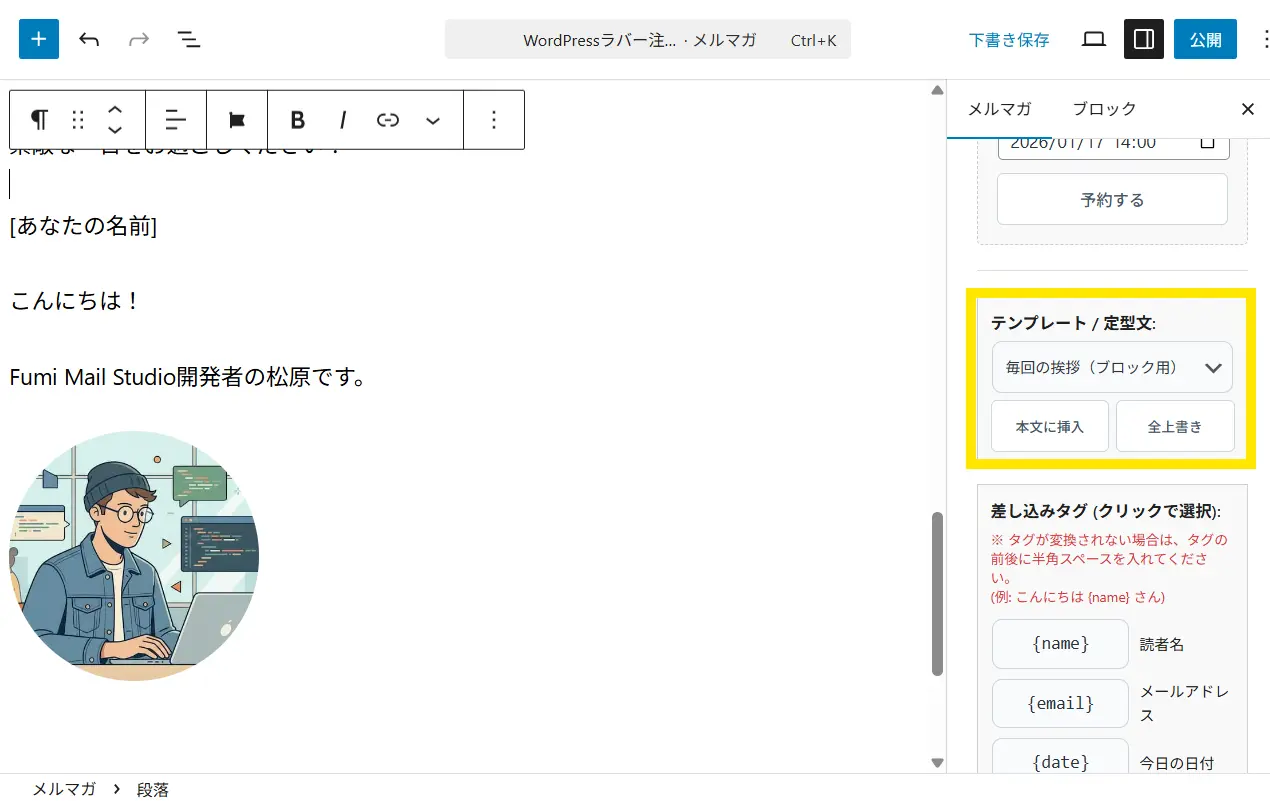Open the document overview list icon
This screenshot has width=1270, height=801.
click(188, 40)
